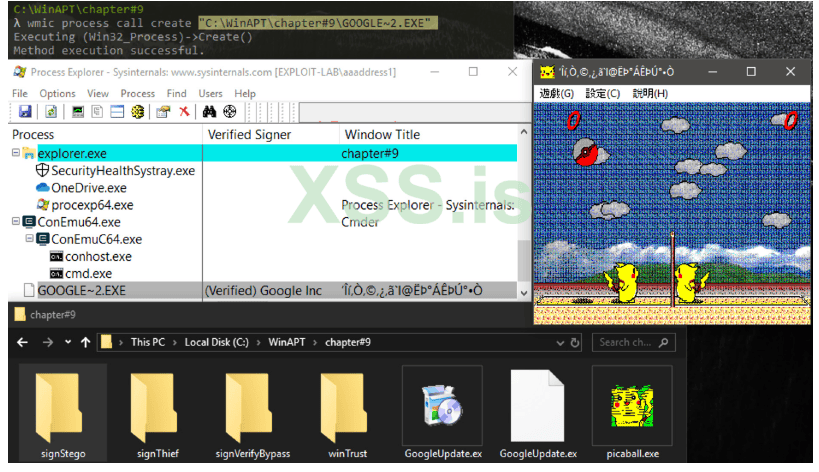Viewport: 819px width, 472px height.
Task: Toggle the Show Lower Pane toolbar icon
Action: coord(117,111)
